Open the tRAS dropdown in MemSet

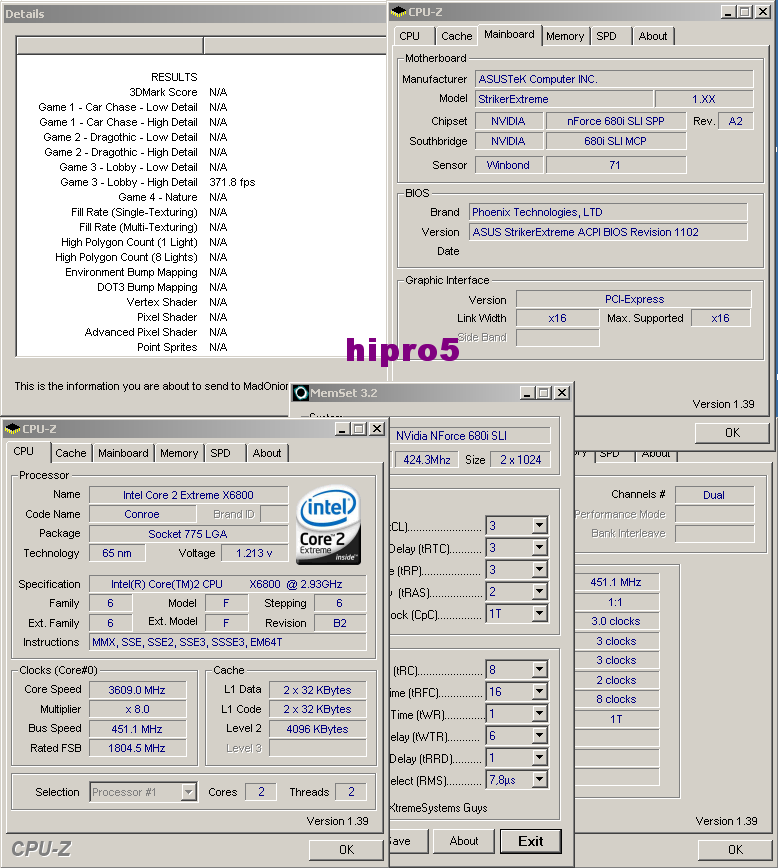(539, 592)
